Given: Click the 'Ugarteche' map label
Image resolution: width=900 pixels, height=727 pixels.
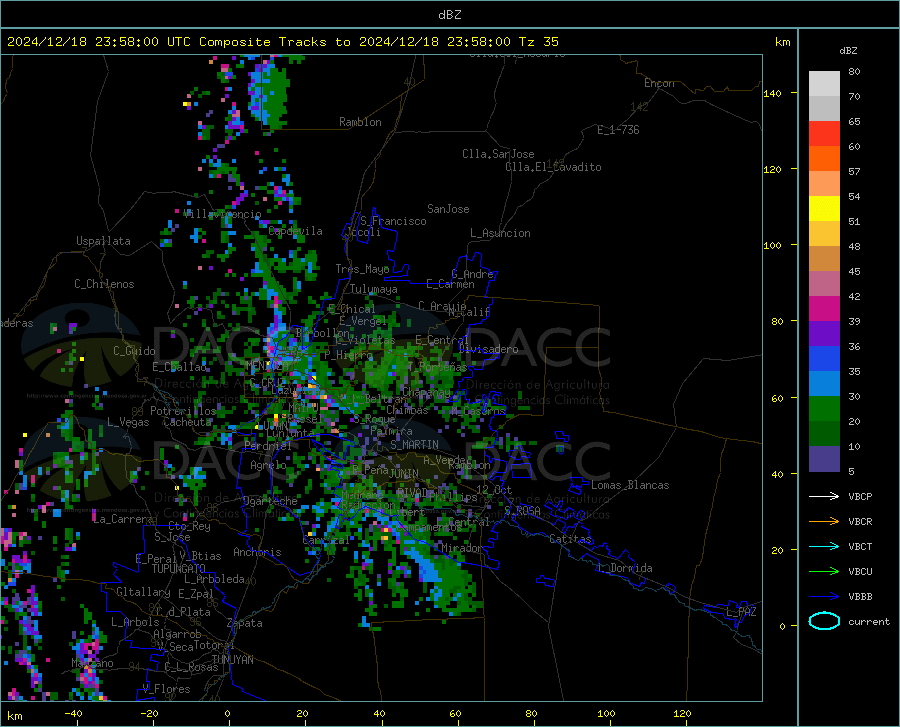Looking at the screenshot, I should (x=270, y=501).
